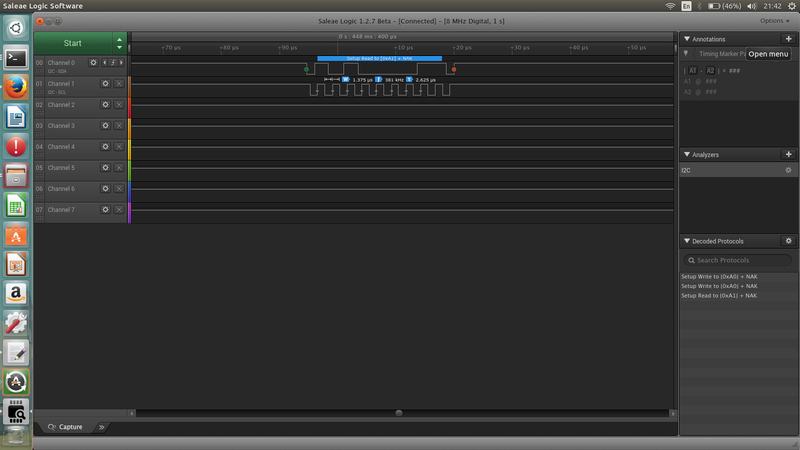This screenshot has width=800, height=450.
Task: Open the system session gear menu
Action: [x=791, y=6]
